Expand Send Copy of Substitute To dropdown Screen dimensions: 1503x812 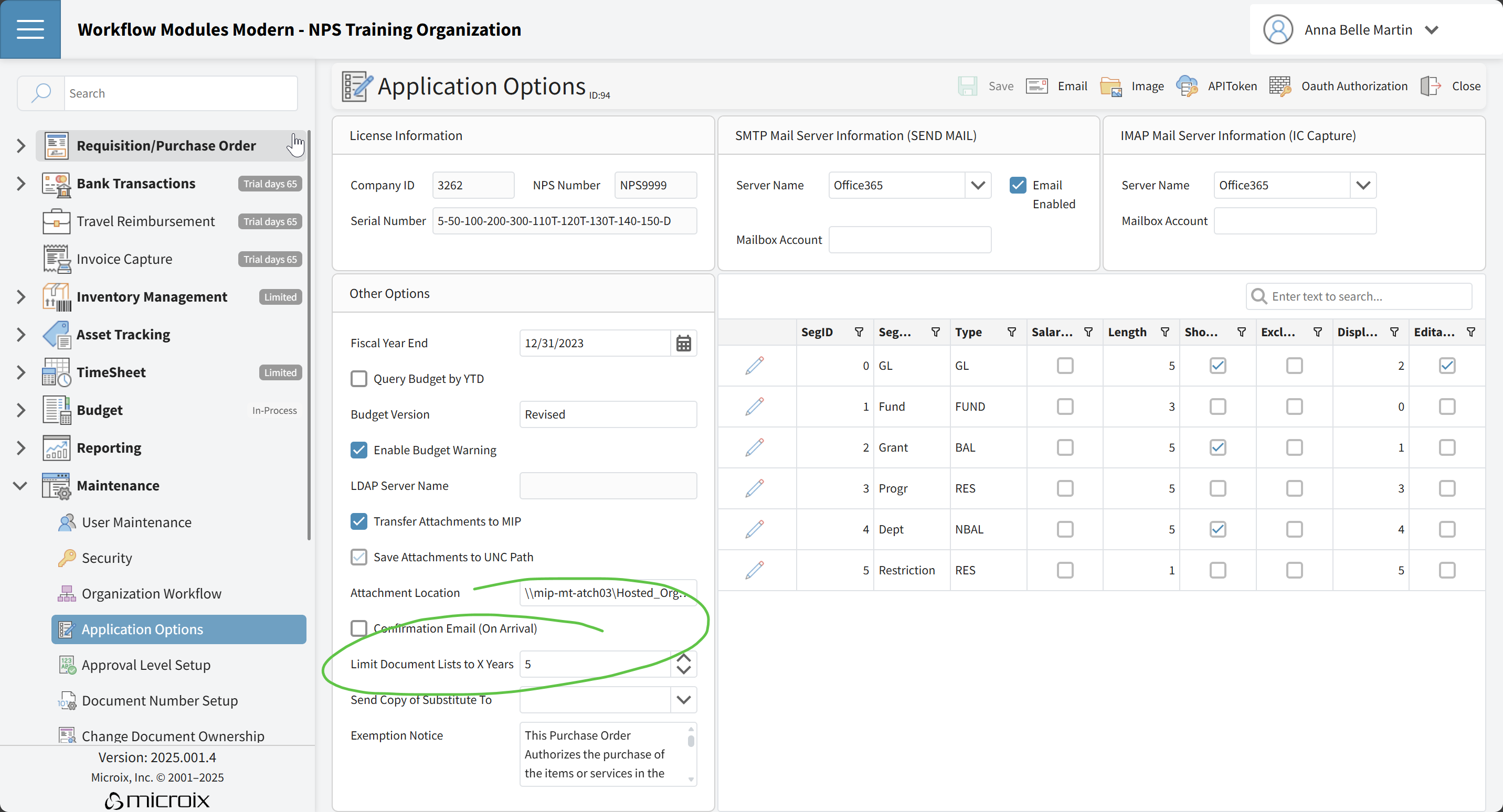683,699
